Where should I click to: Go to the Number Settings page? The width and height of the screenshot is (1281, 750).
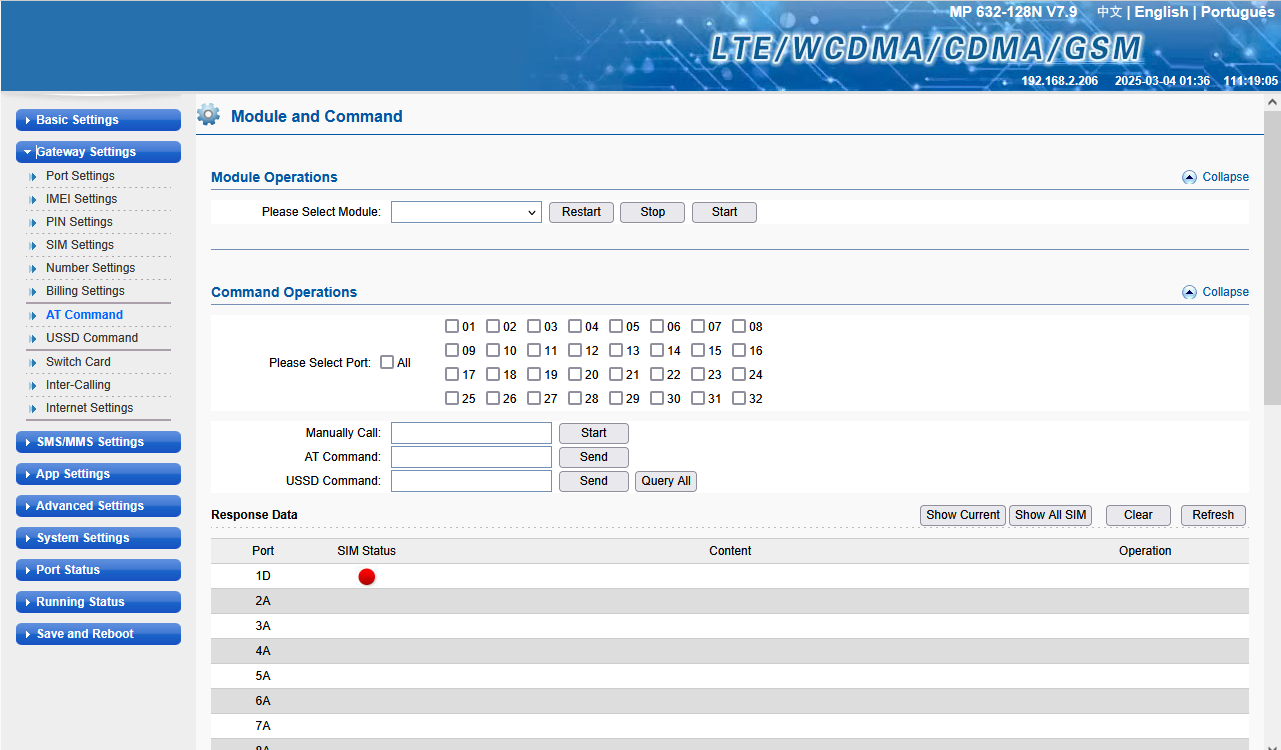pyautogui.click(x=90, y=268)
